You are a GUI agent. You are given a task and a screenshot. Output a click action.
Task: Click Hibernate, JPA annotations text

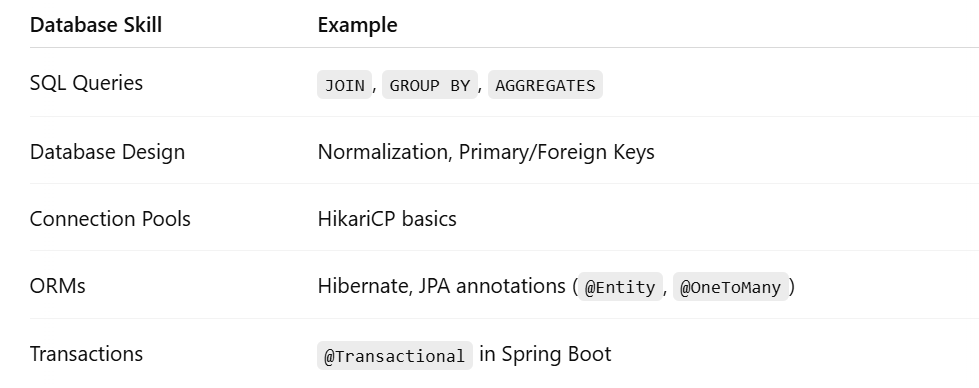[x=441, y=286]
